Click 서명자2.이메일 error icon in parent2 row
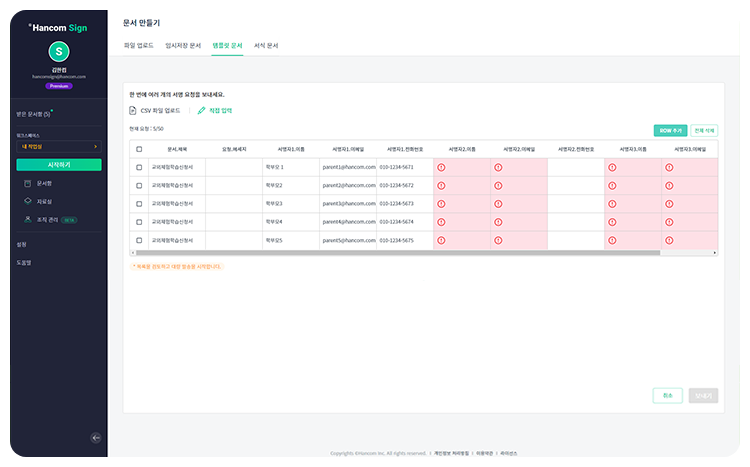Viewport: 750px width, 467px height. [x=498, y=186]
